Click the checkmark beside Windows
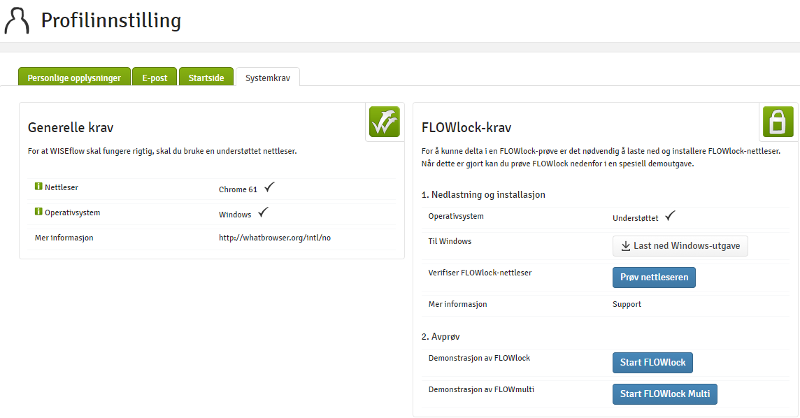 click(264, 212)
